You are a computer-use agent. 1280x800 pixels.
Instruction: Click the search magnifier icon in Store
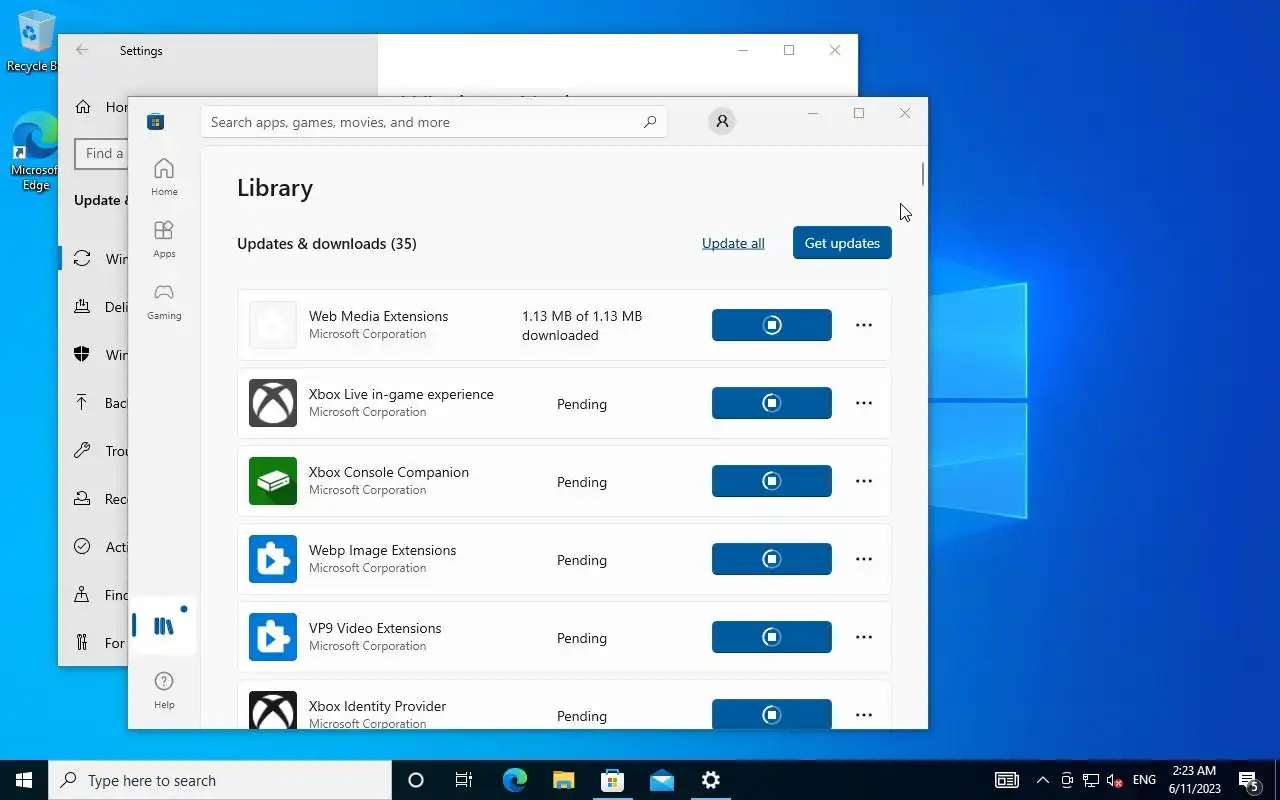tap(650, 122)
